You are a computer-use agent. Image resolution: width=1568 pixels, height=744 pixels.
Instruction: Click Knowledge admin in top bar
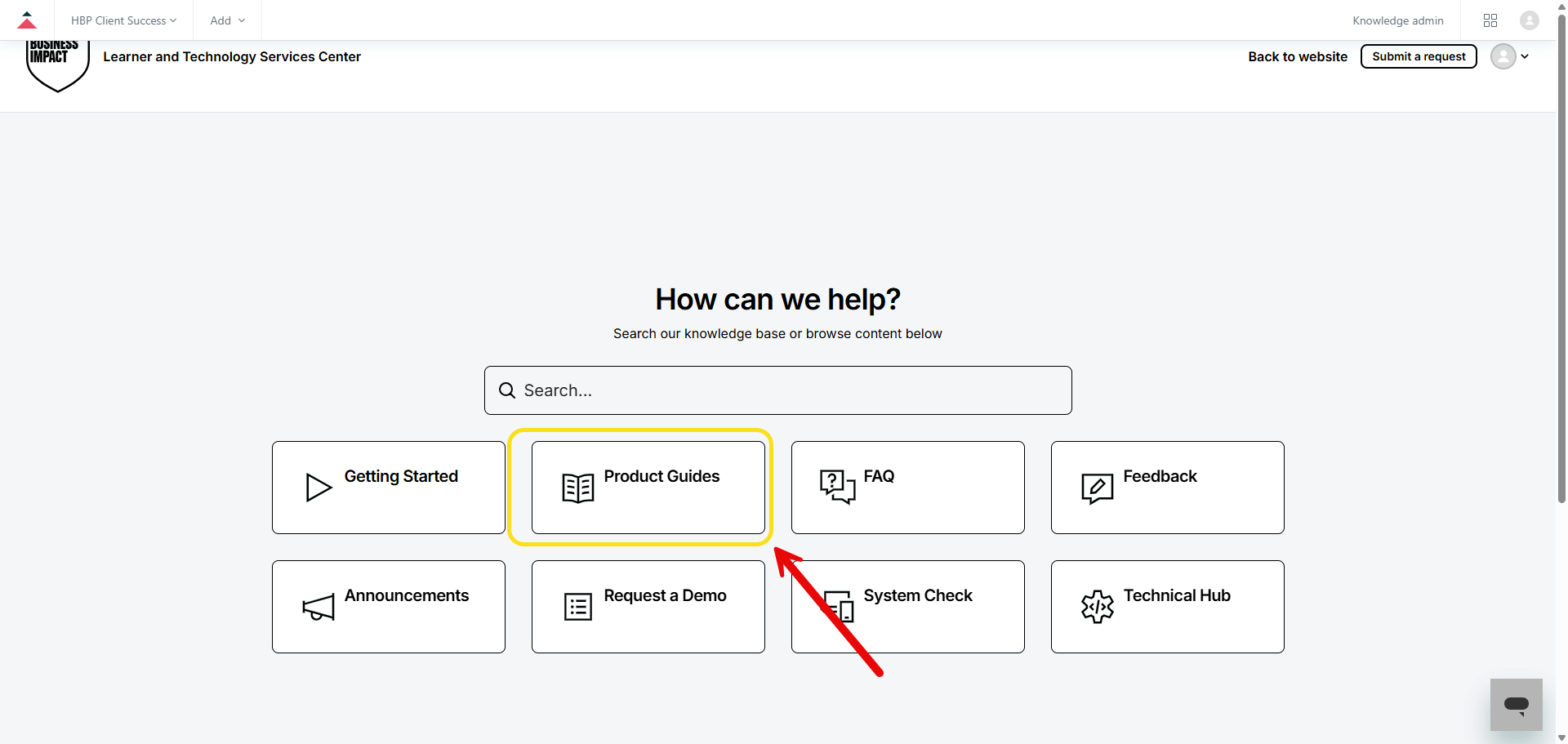[x=1397, y=20]
